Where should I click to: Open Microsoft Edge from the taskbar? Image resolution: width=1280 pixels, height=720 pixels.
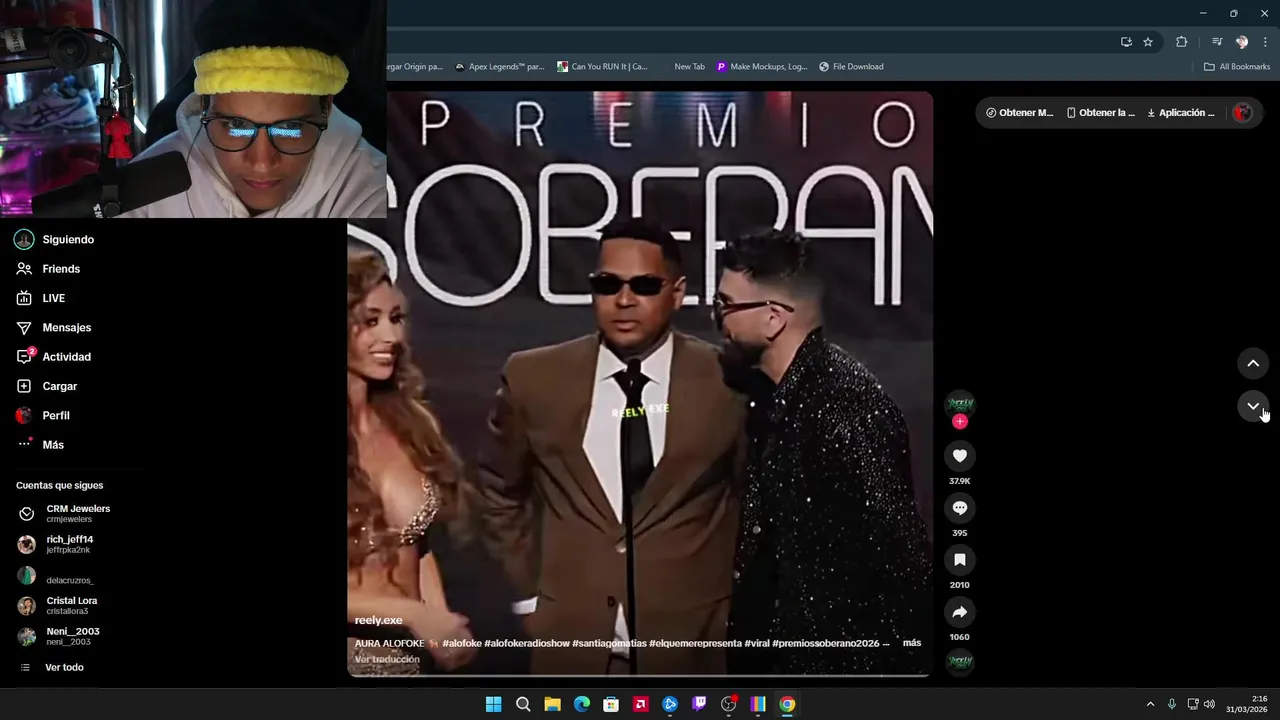[x=582, y=704]
